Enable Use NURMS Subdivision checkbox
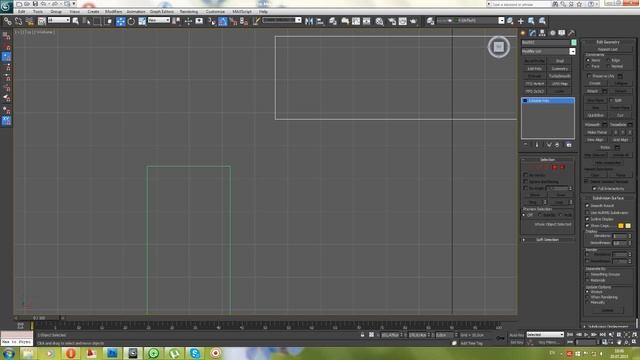This screenshot has height=360, width=640. 587,213
